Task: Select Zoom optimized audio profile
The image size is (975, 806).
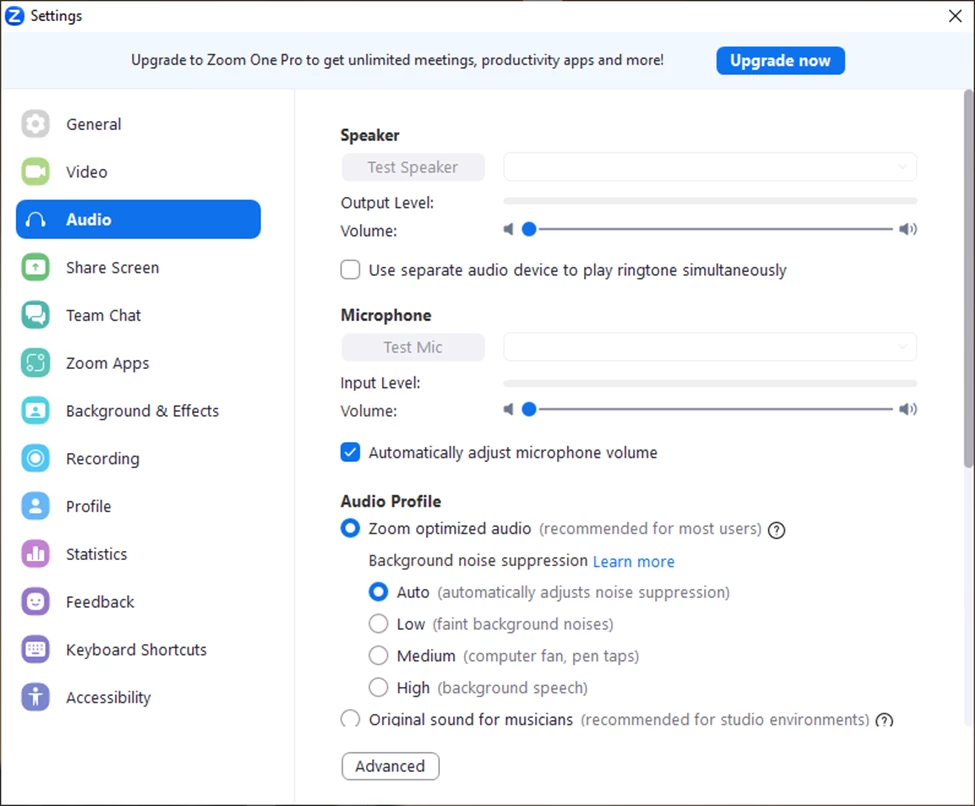Action: coord(350,528)
